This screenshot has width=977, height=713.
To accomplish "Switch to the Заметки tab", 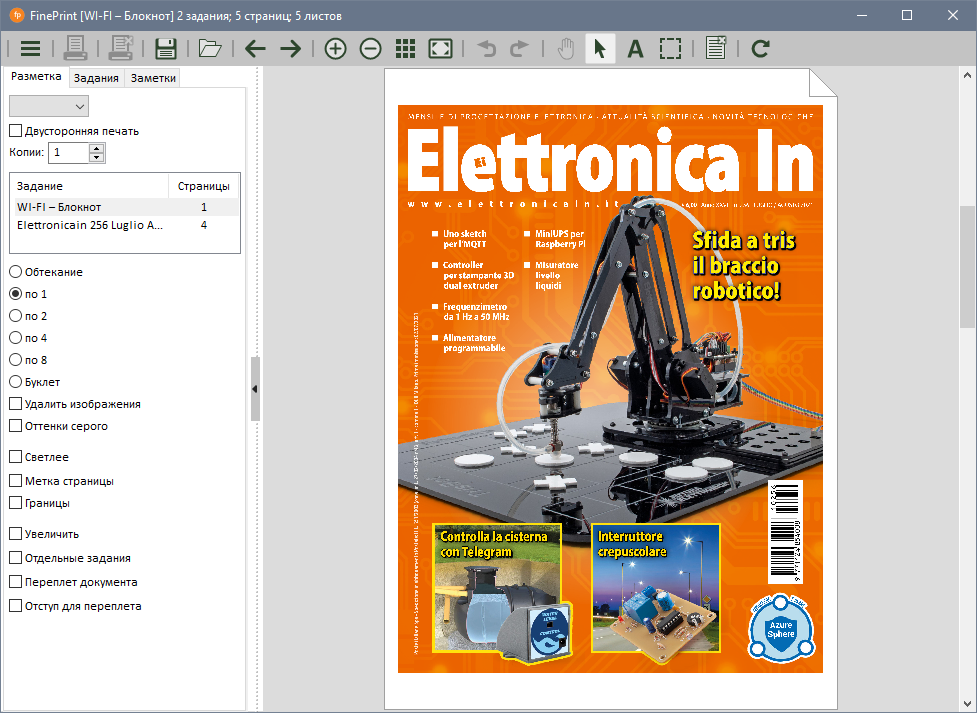I will coord(153,78).
